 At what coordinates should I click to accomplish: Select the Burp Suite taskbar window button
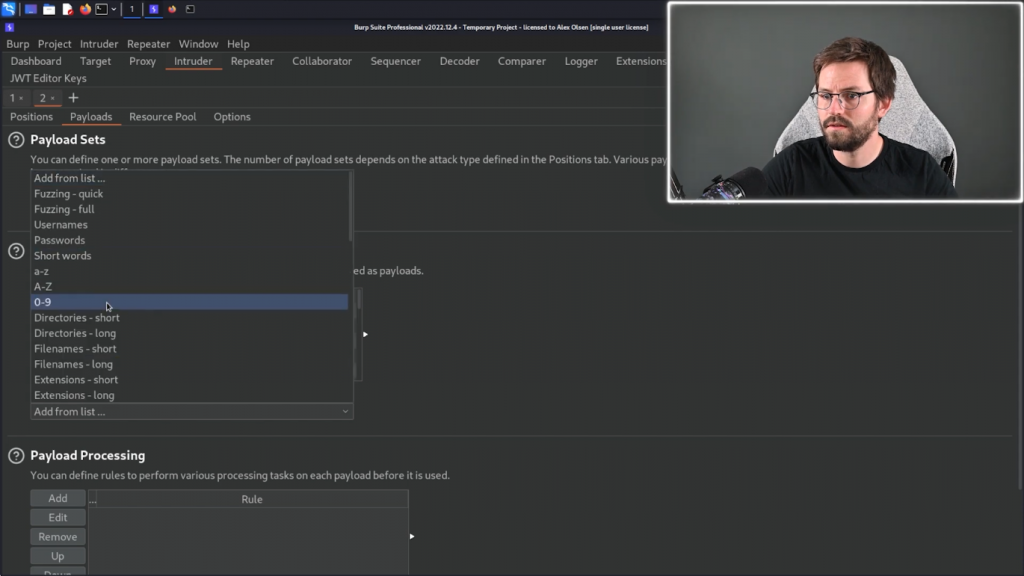[x=154, y=9]
